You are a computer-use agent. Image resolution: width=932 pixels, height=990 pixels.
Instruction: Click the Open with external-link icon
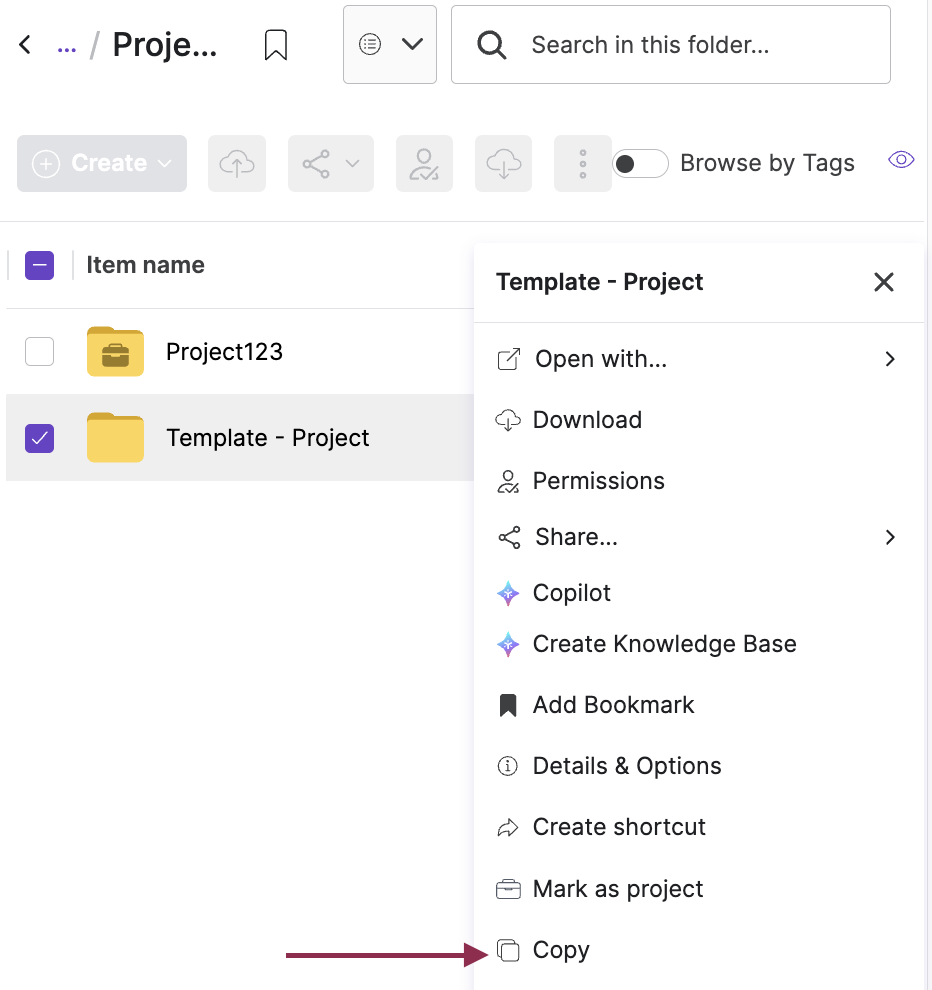[x=509, y=359]
